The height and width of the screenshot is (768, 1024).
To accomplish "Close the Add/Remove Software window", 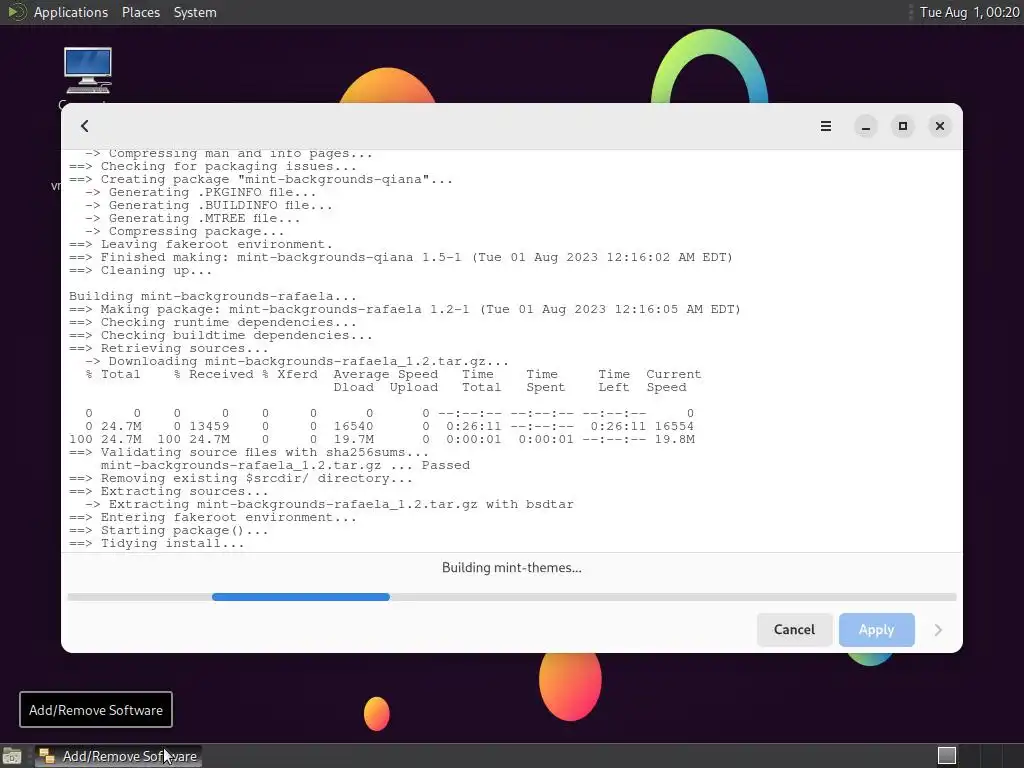I will click(x=940, y=126).
